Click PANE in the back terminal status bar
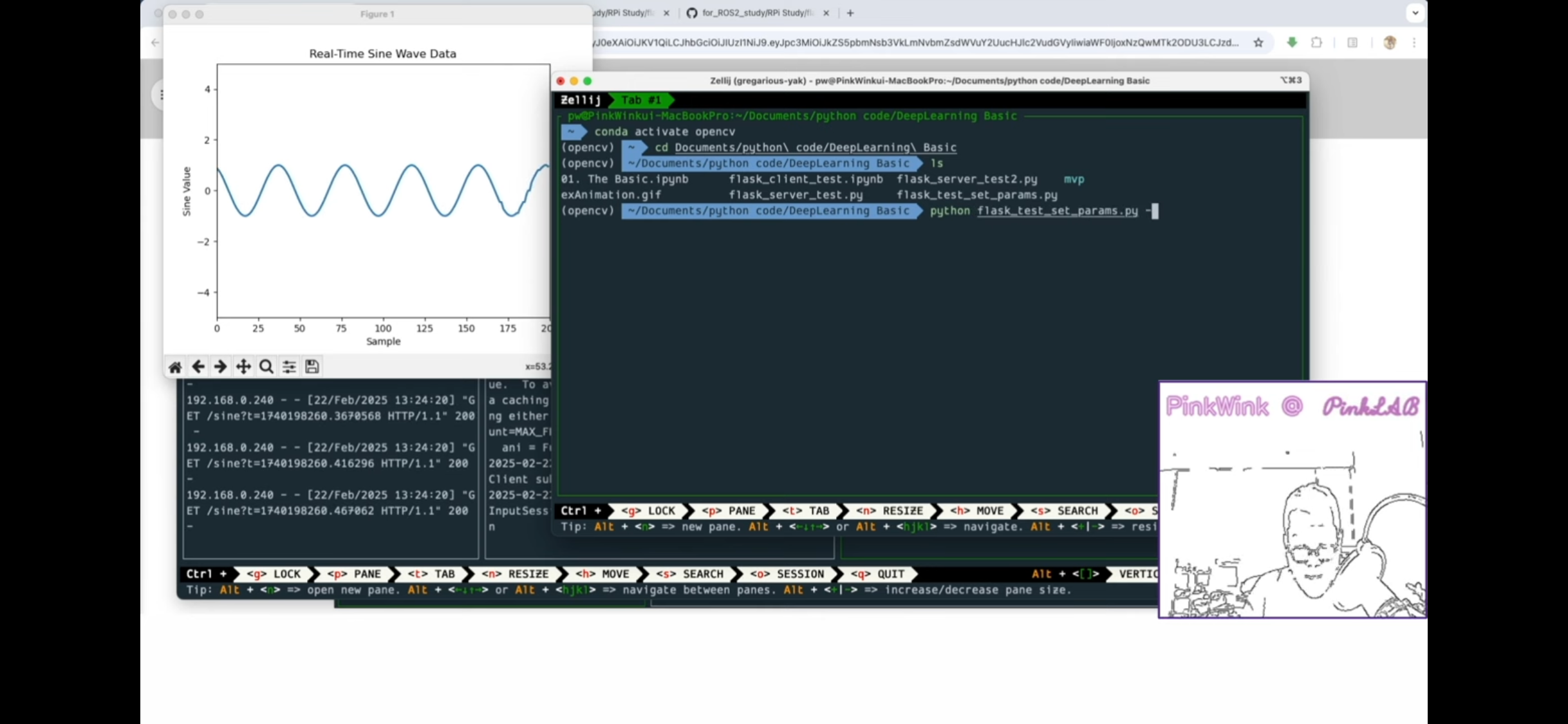The width and height of the screenshot is (1568, 724). [x=353, y=574]
